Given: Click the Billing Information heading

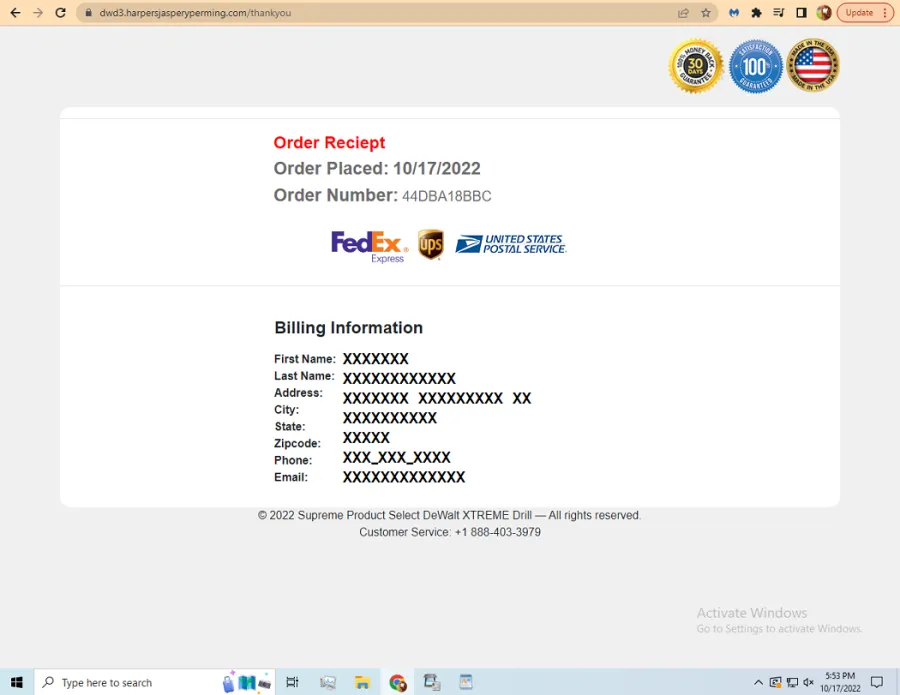Looking at the screenshot, I should tap(348, 328).
